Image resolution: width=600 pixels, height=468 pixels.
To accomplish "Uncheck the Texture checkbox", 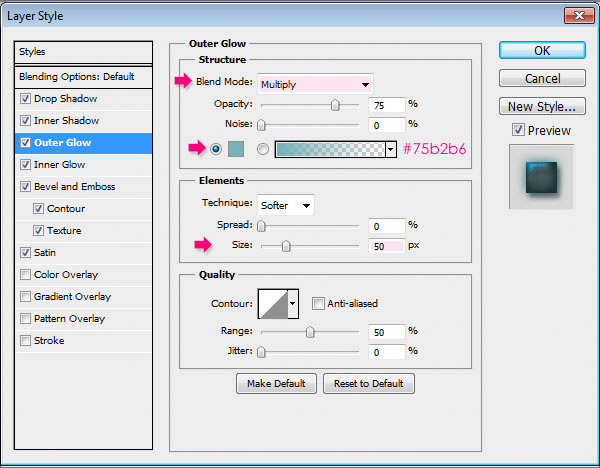I will pos(38,231).
